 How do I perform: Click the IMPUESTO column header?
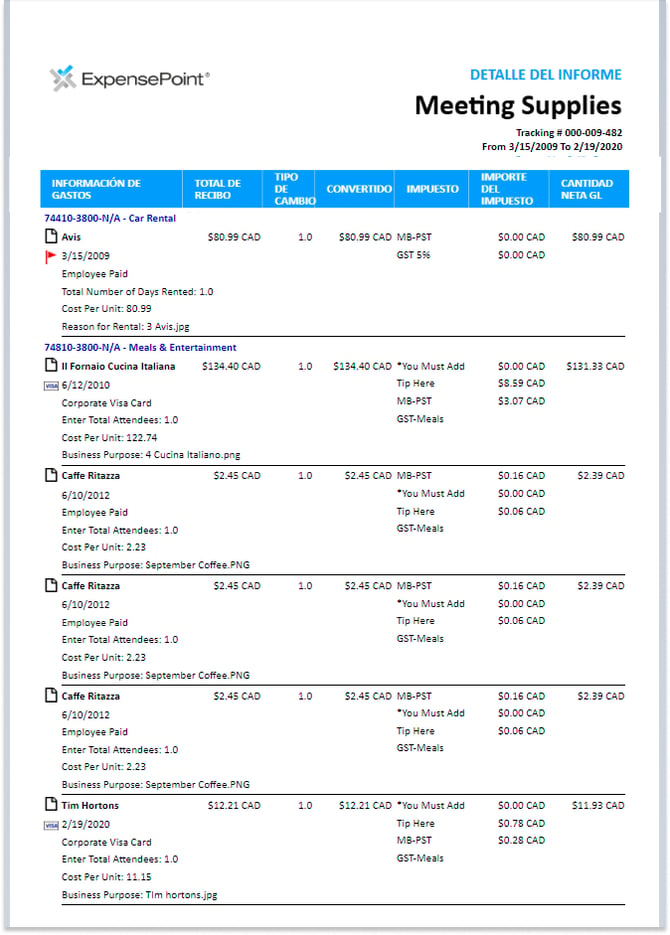[432, 189]
